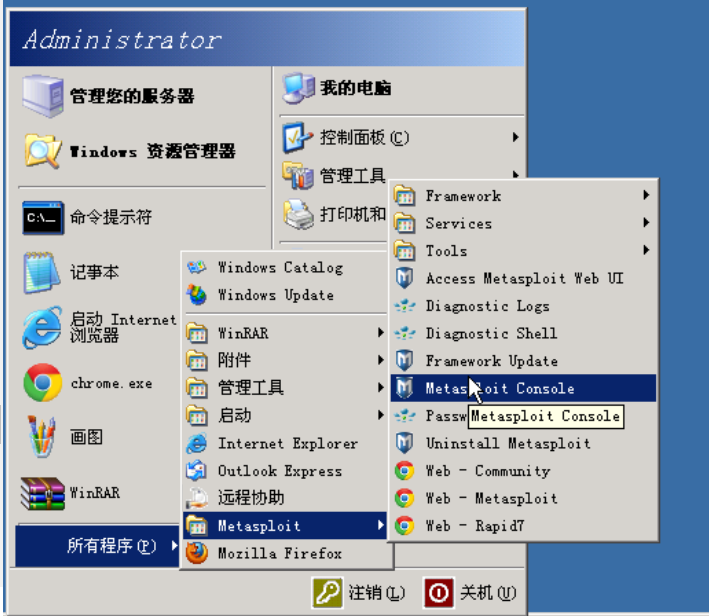Viewport: 709px width, 616px height.
Task: Expand the 所有程序 arrow
Action: 174,546
